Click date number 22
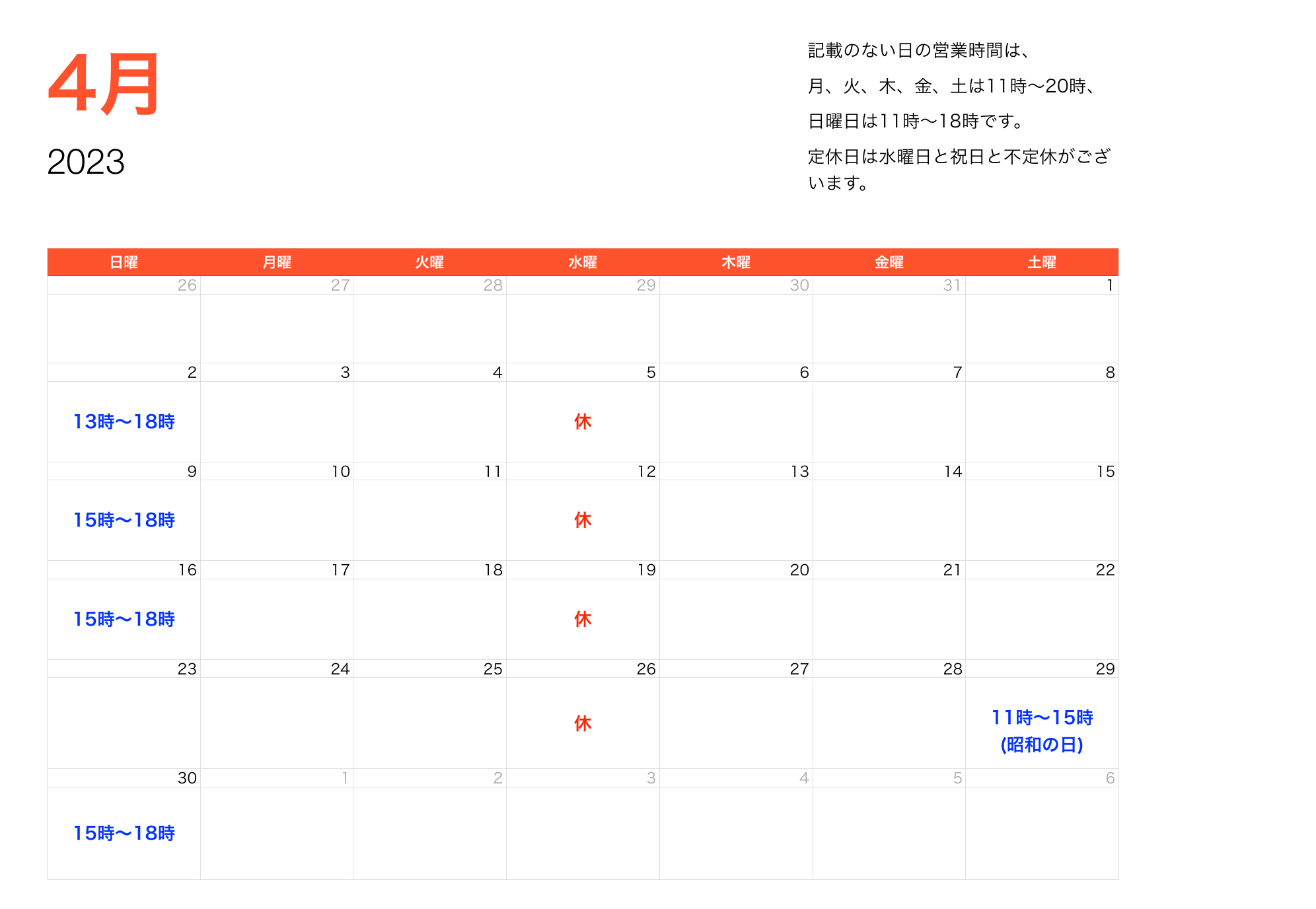1316x909 pixels. pos(1106,570)
